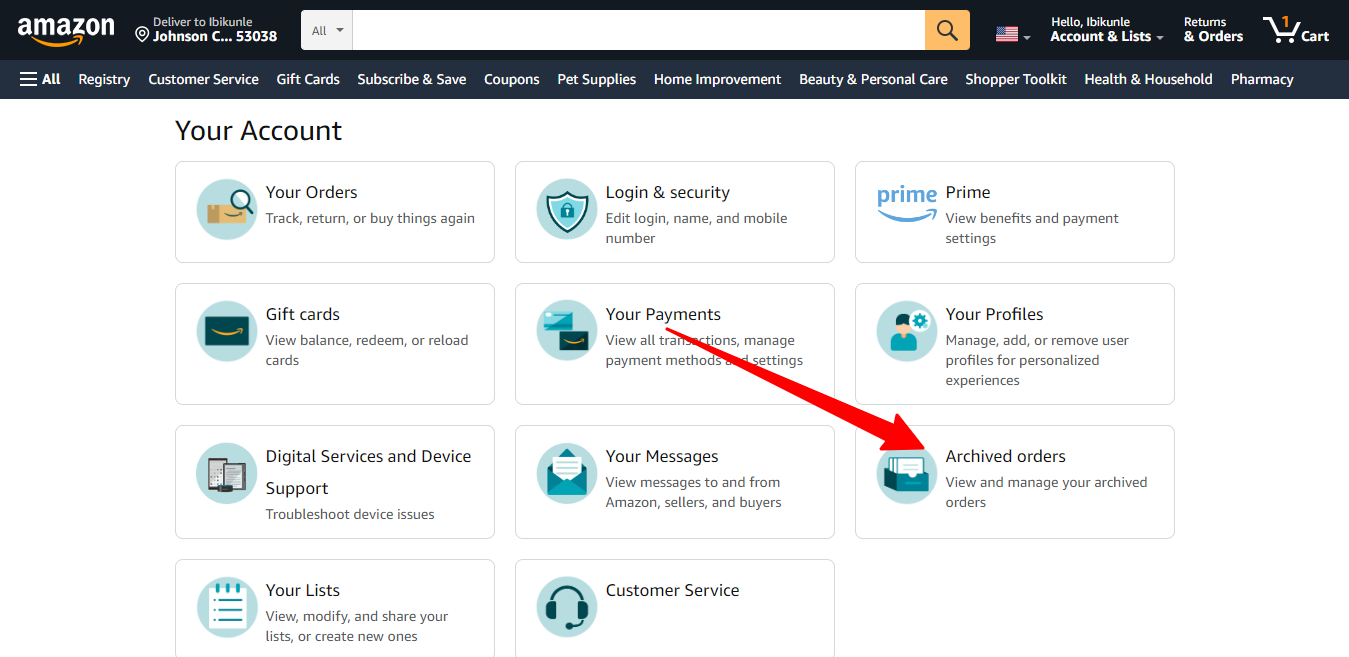
Task: Open the Login & security title
Action: point(668,192)
